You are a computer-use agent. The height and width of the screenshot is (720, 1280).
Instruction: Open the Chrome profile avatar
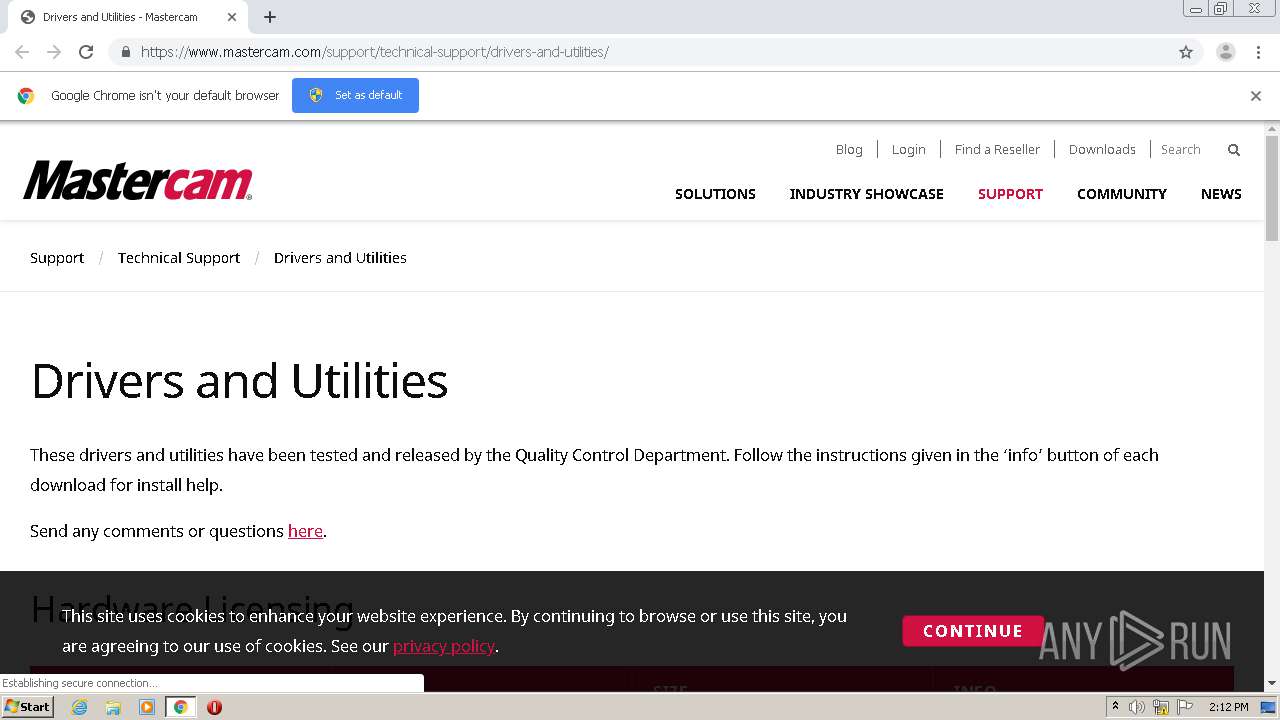coord(1225,52)
